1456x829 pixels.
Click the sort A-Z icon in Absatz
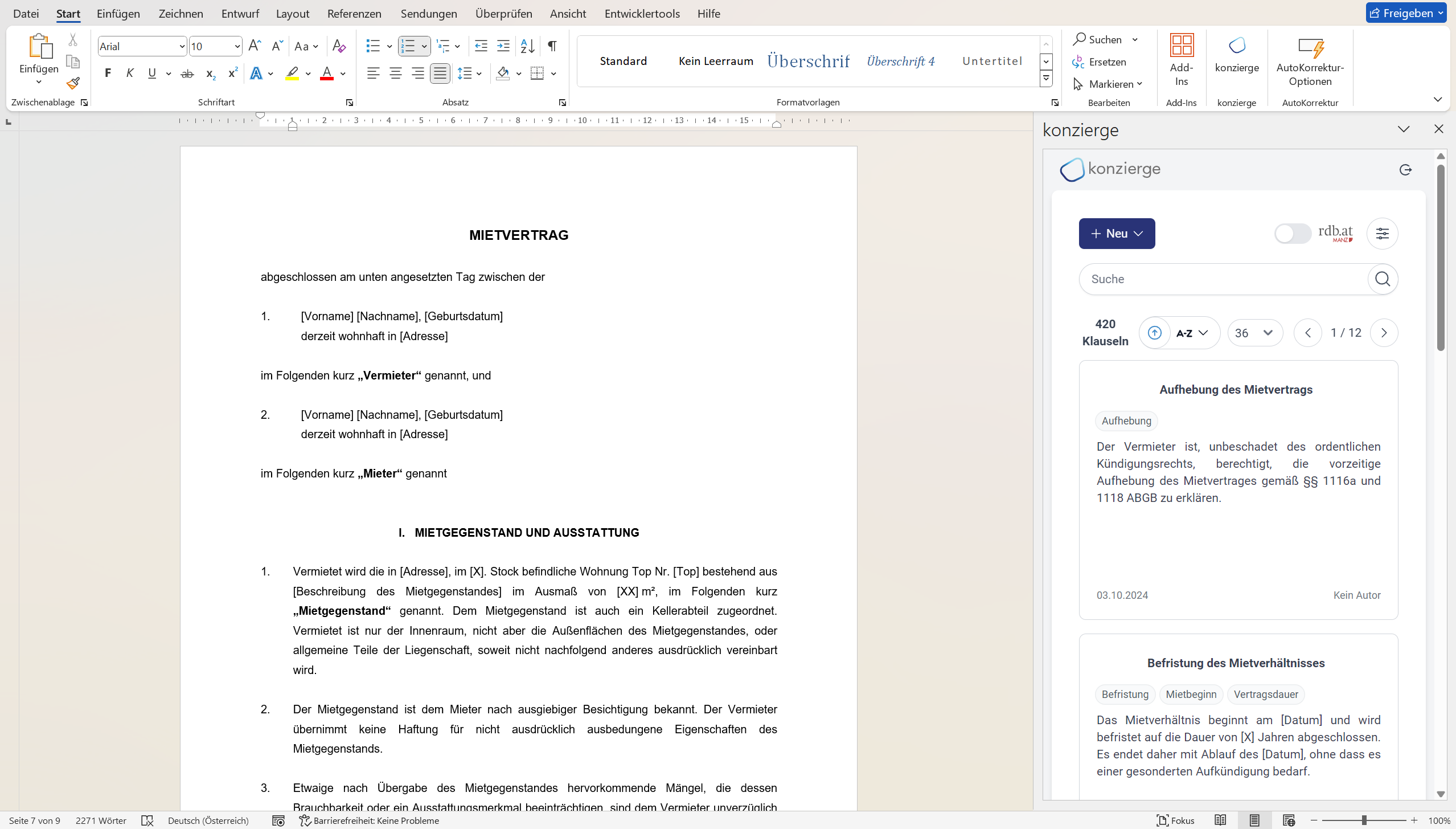coord(527,46)
